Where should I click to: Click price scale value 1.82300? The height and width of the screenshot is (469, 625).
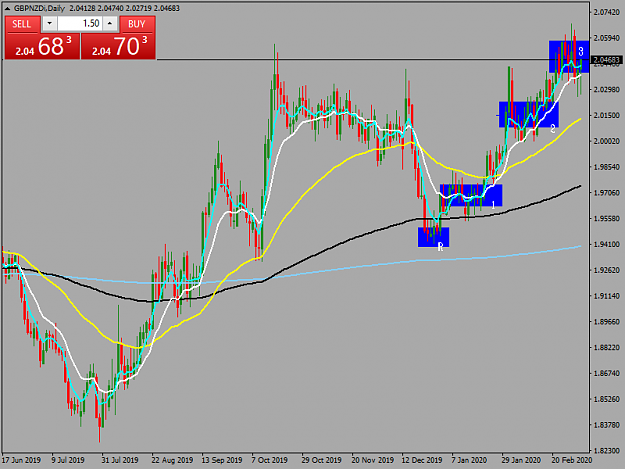pos(607,451)
